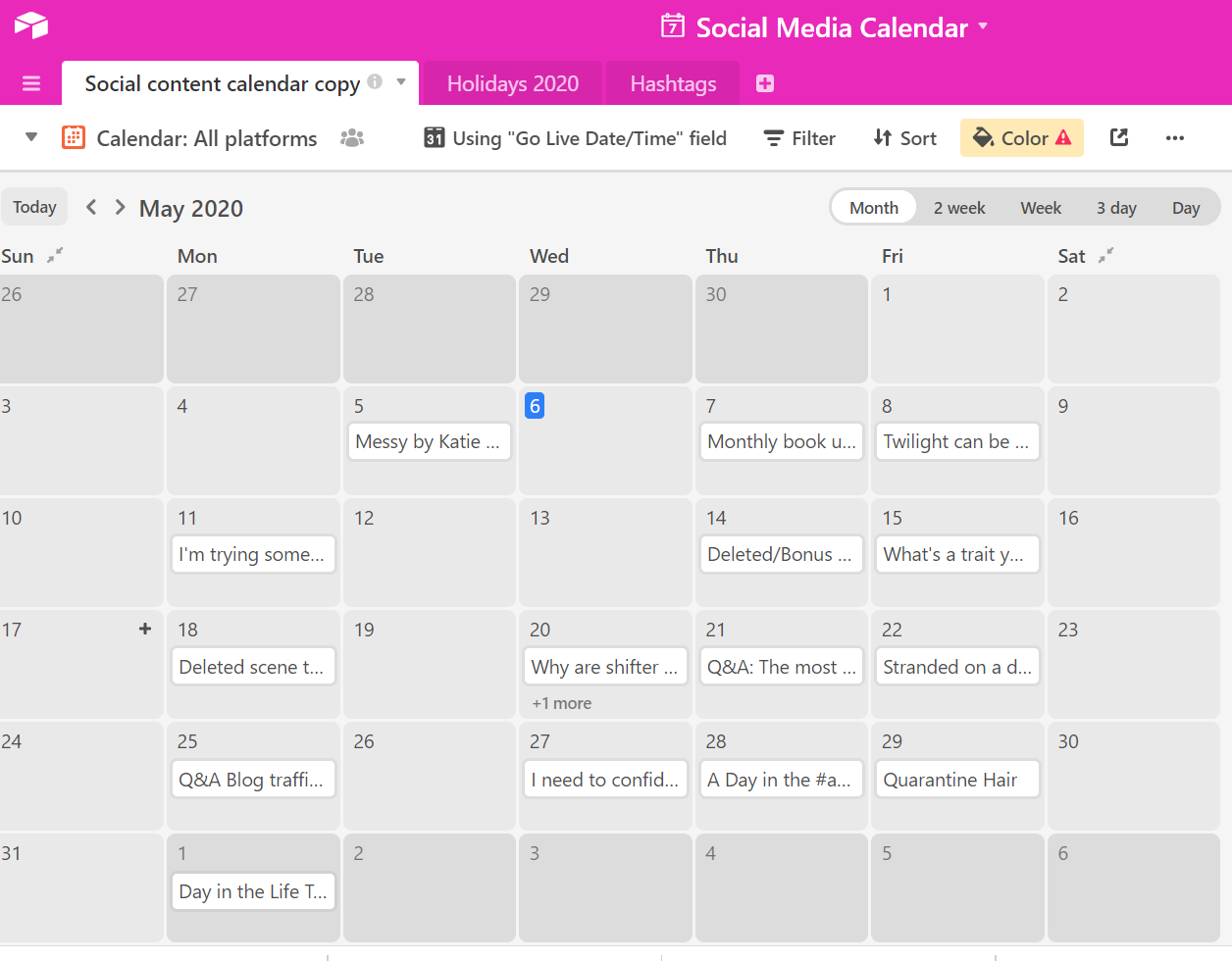Open the Color settings button
This screenshot has height=961, width=1232.
pos(1022,138)
